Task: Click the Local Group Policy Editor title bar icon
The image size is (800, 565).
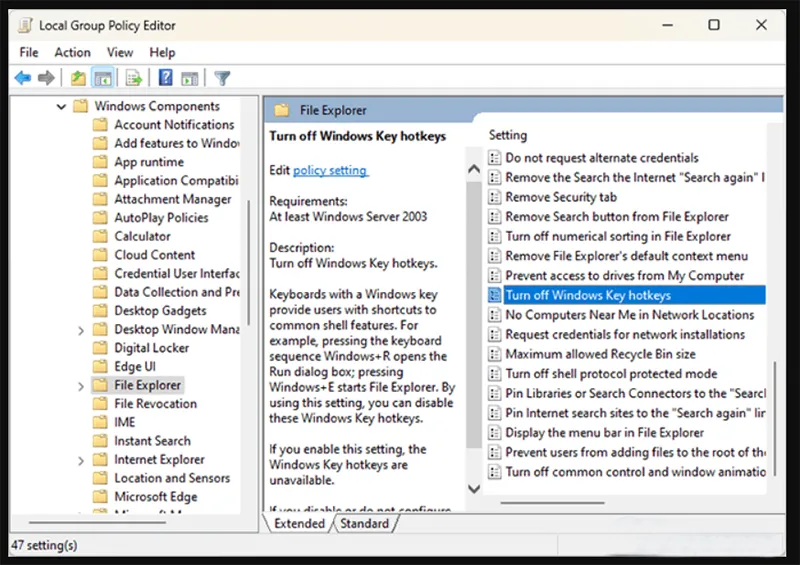Action: tap(25, 25)
